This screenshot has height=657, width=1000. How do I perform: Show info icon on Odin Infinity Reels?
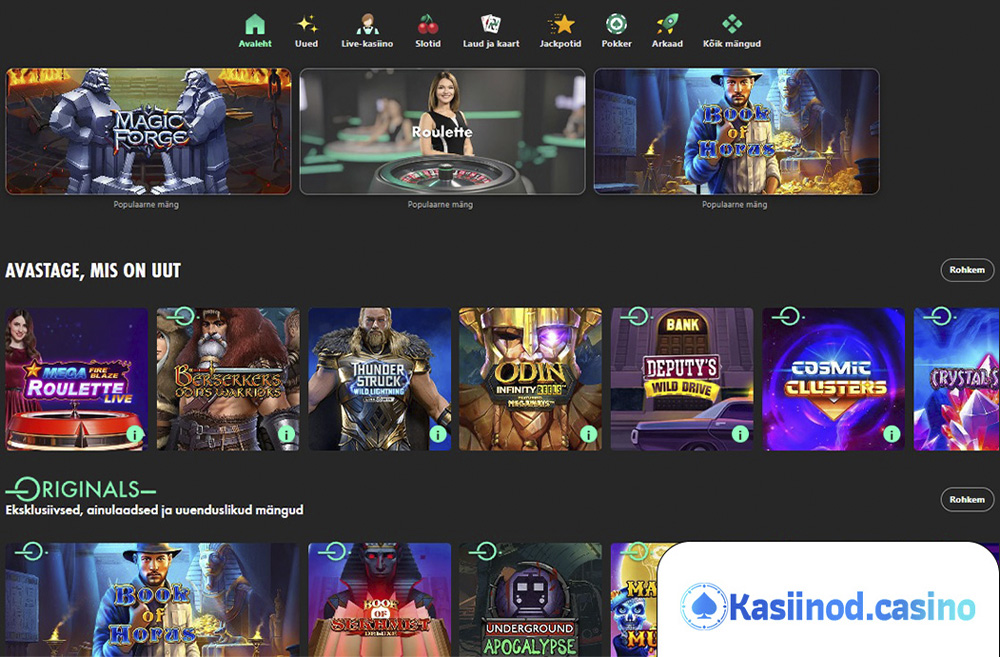[588, 434]
